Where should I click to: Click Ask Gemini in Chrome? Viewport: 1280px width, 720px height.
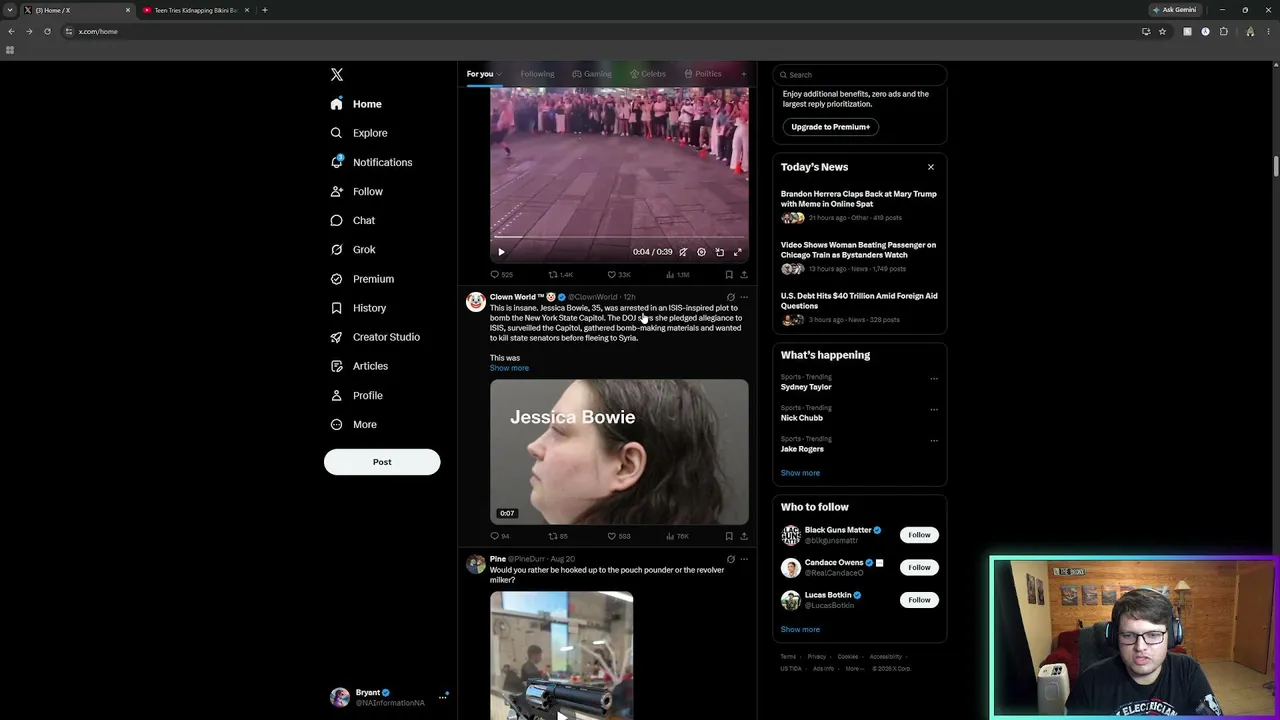click(1174, 10)
